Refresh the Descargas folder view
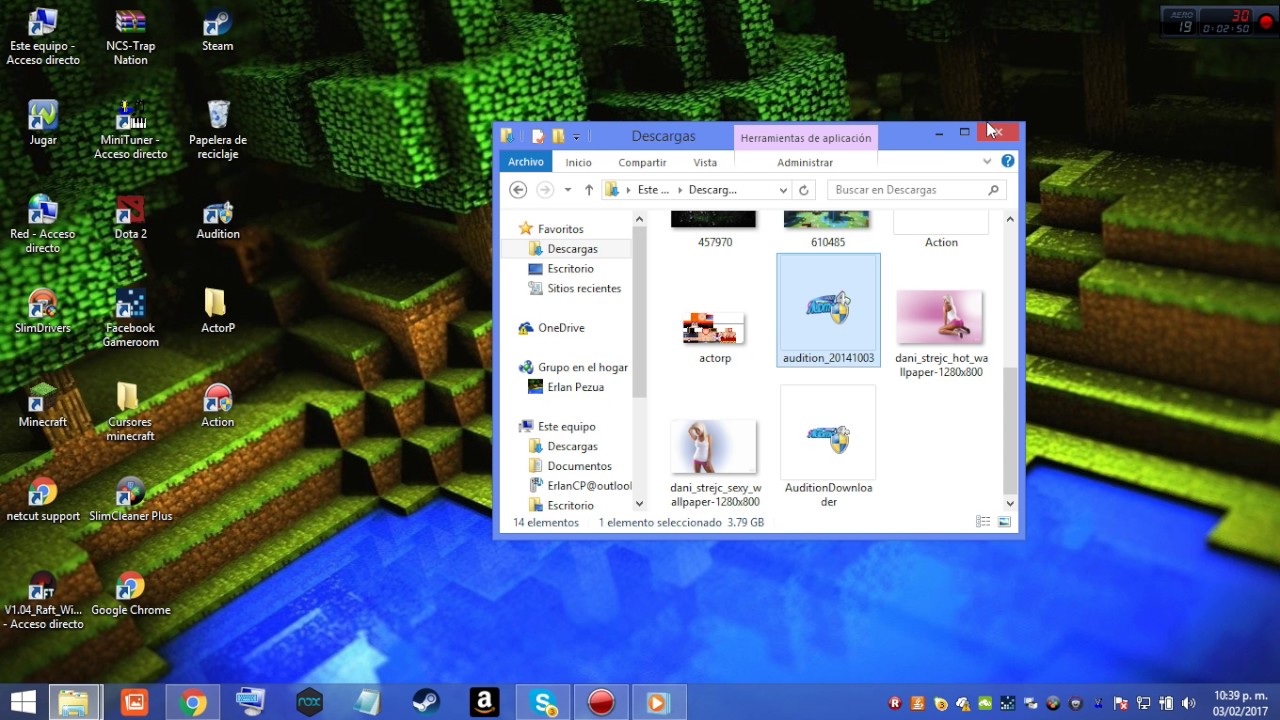Screen dimensions: 1280x720 [803, 190]
